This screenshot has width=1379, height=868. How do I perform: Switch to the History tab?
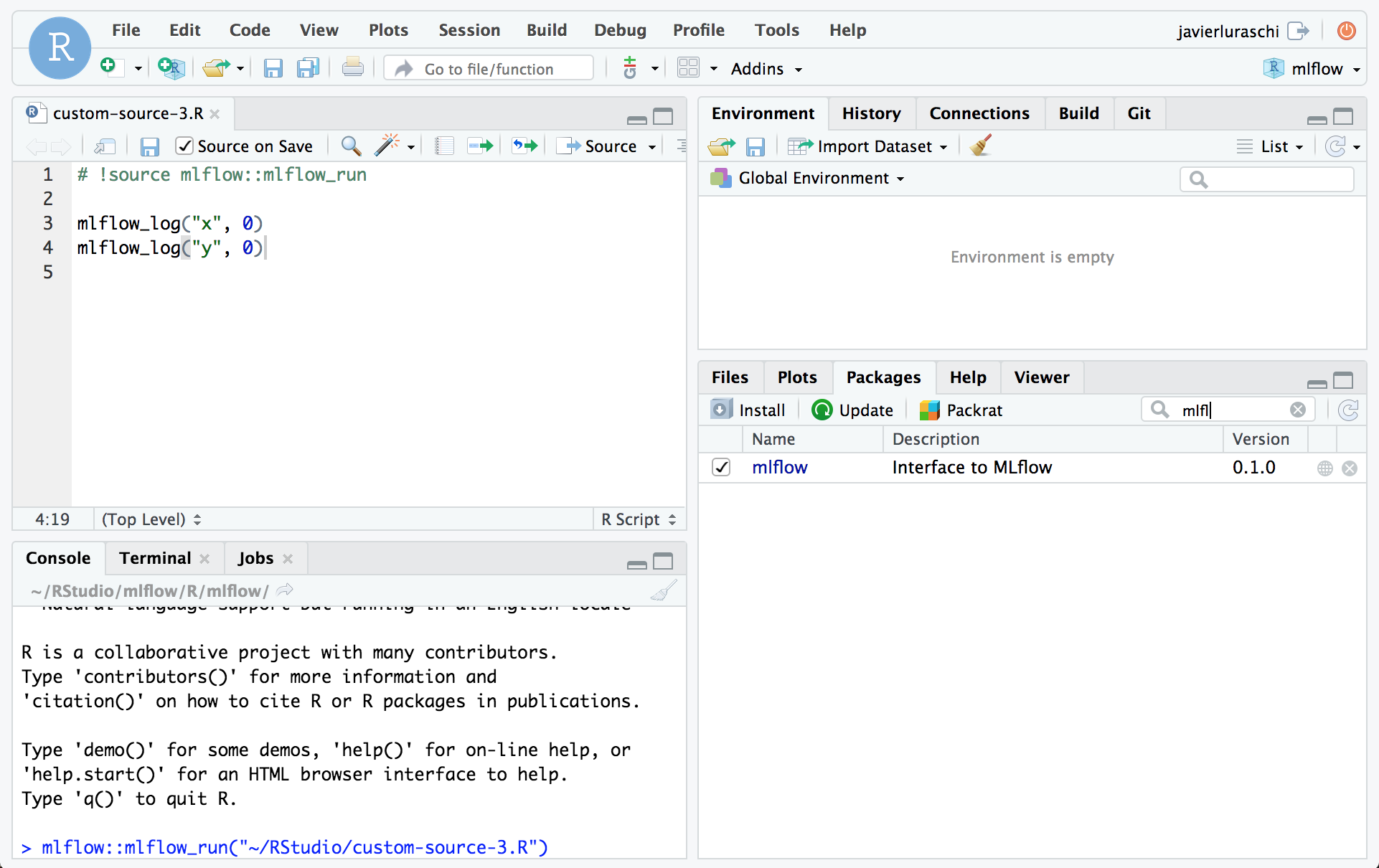[871, 113]
